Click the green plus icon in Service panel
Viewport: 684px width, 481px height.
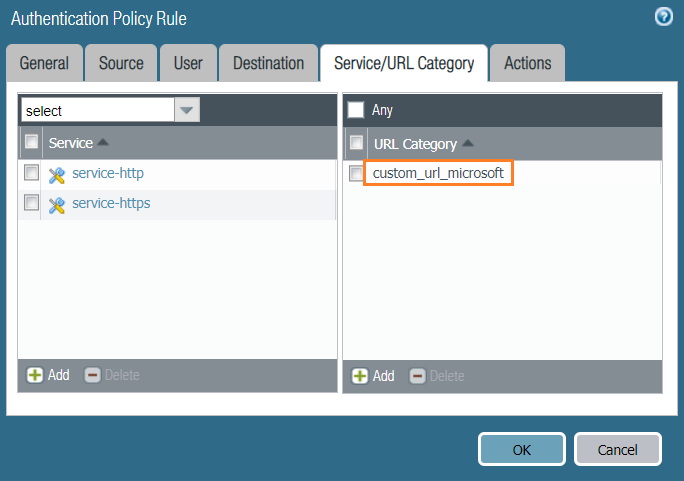(x=35, y=375)
